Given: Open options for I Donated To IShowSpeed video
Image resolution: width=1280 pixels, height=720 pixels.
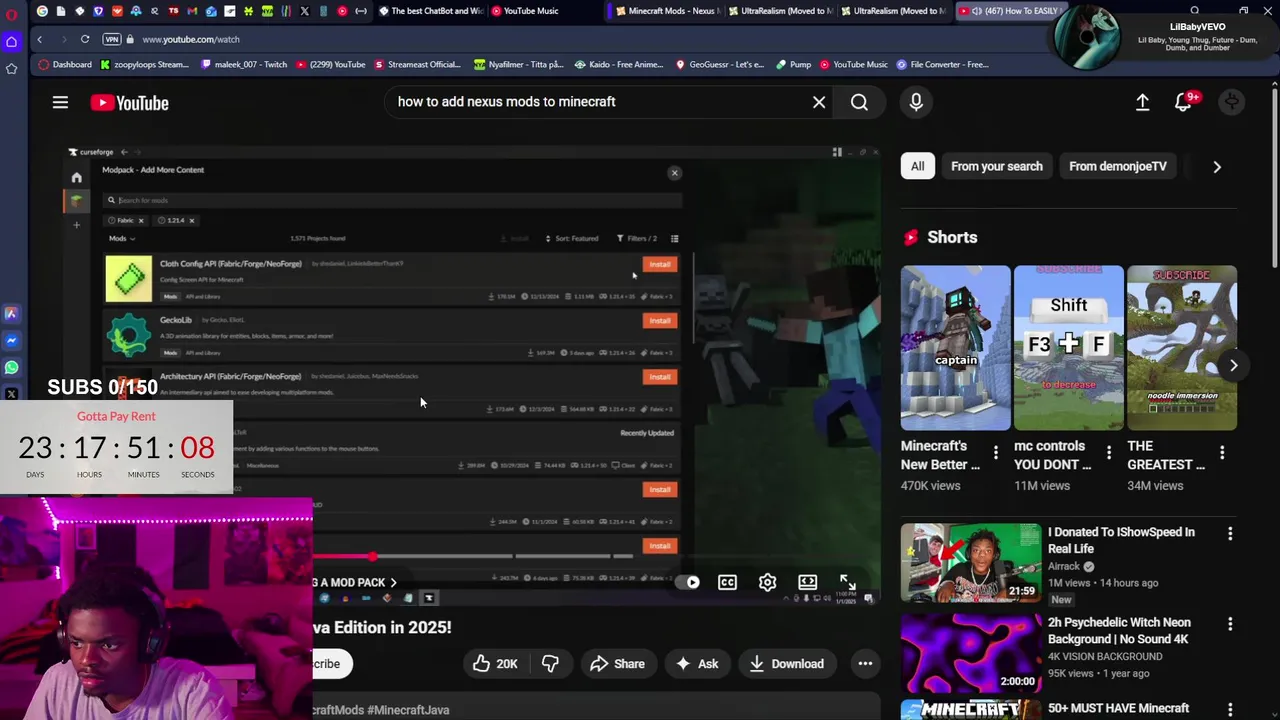Looking at the screenshot, I should [x=1230, y=534].
